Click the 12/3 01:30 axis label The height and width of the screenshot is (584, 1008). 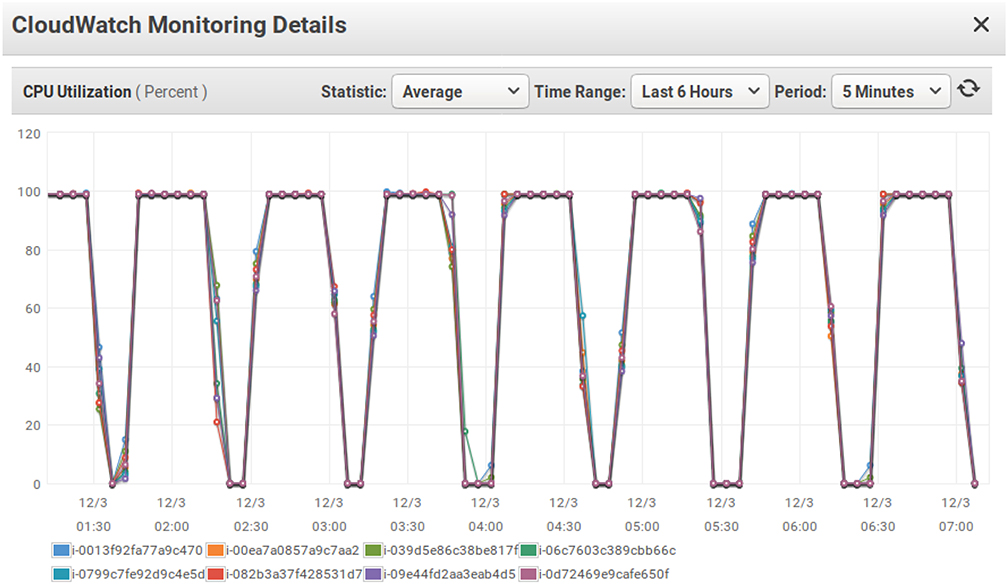(x=93, y=515)
